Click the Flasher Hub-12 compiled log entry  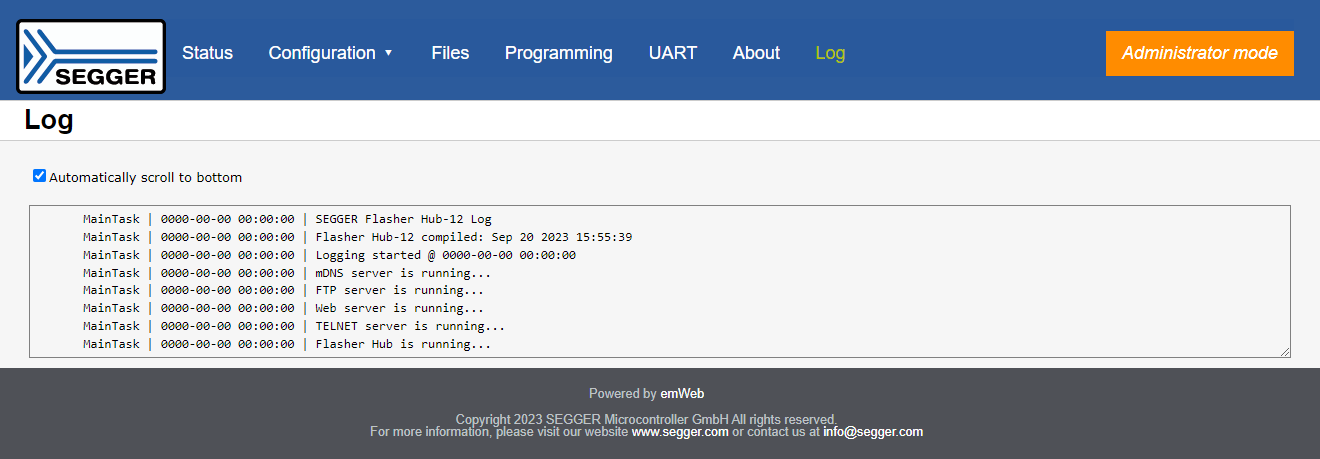473,237
